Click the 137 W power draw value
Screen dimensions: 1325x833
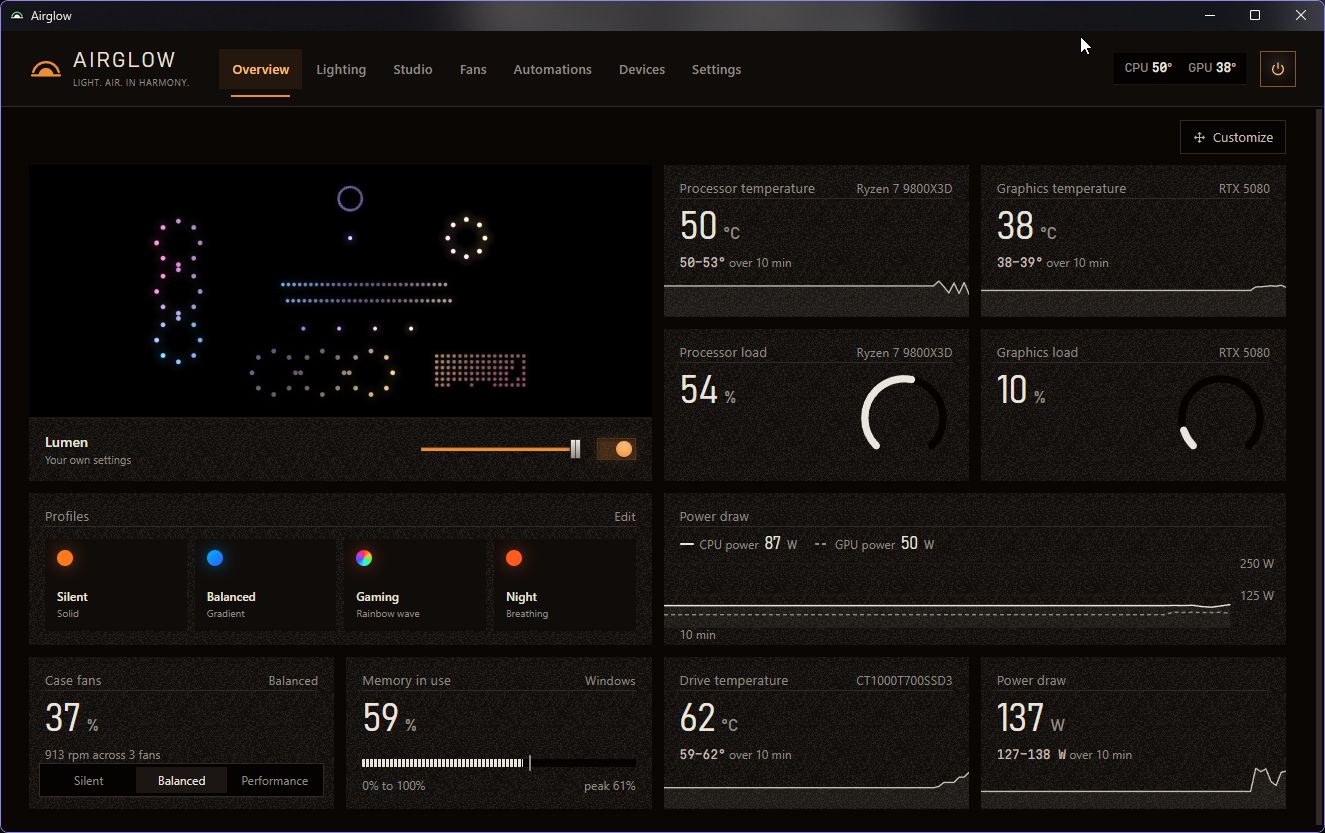pos(1031,718)
